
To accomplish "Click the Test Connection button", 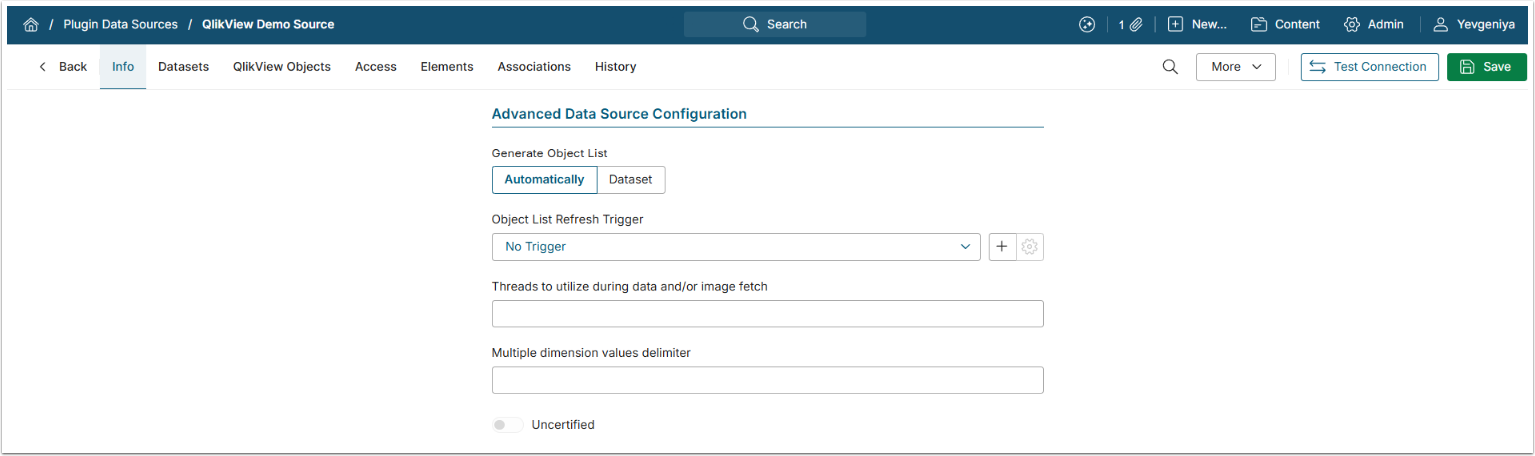I will pyautogui.click(x=1369, y=67).
